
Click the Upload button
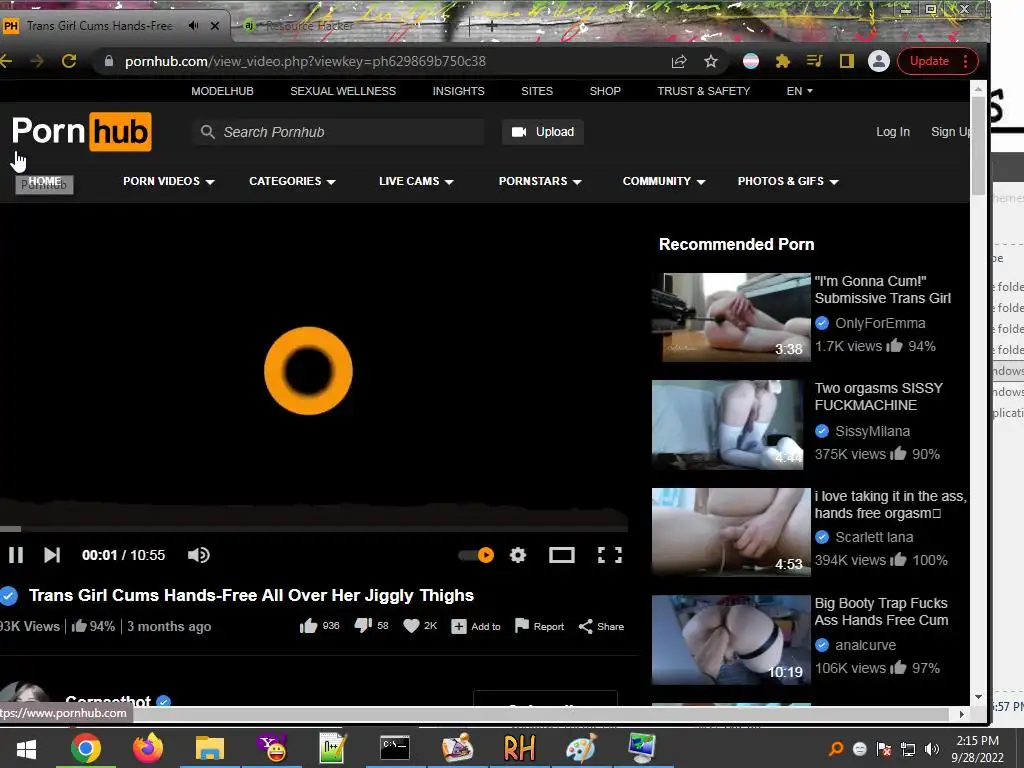pyautogui.click(x=543, y=132)
